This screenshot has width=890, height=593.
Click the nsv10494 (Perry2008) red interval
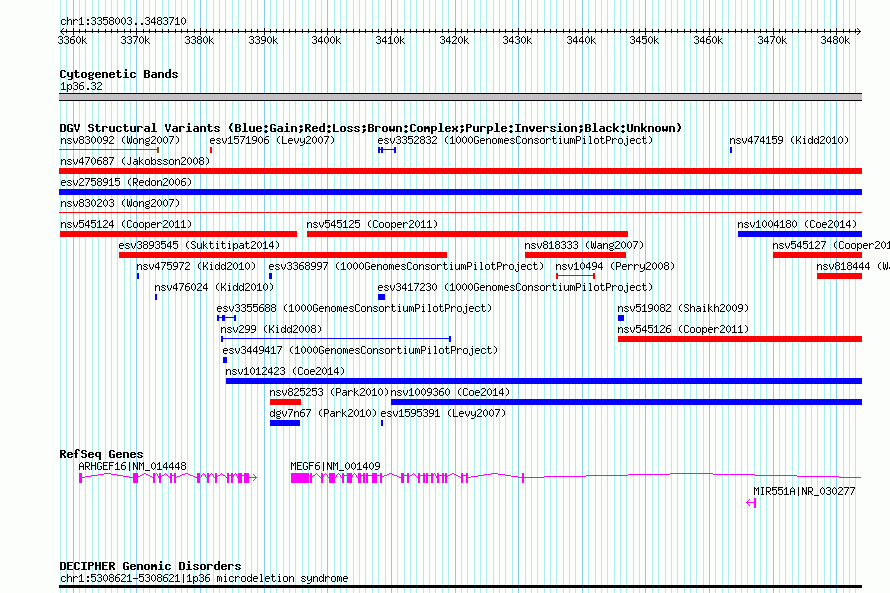(x=576, y=276)
